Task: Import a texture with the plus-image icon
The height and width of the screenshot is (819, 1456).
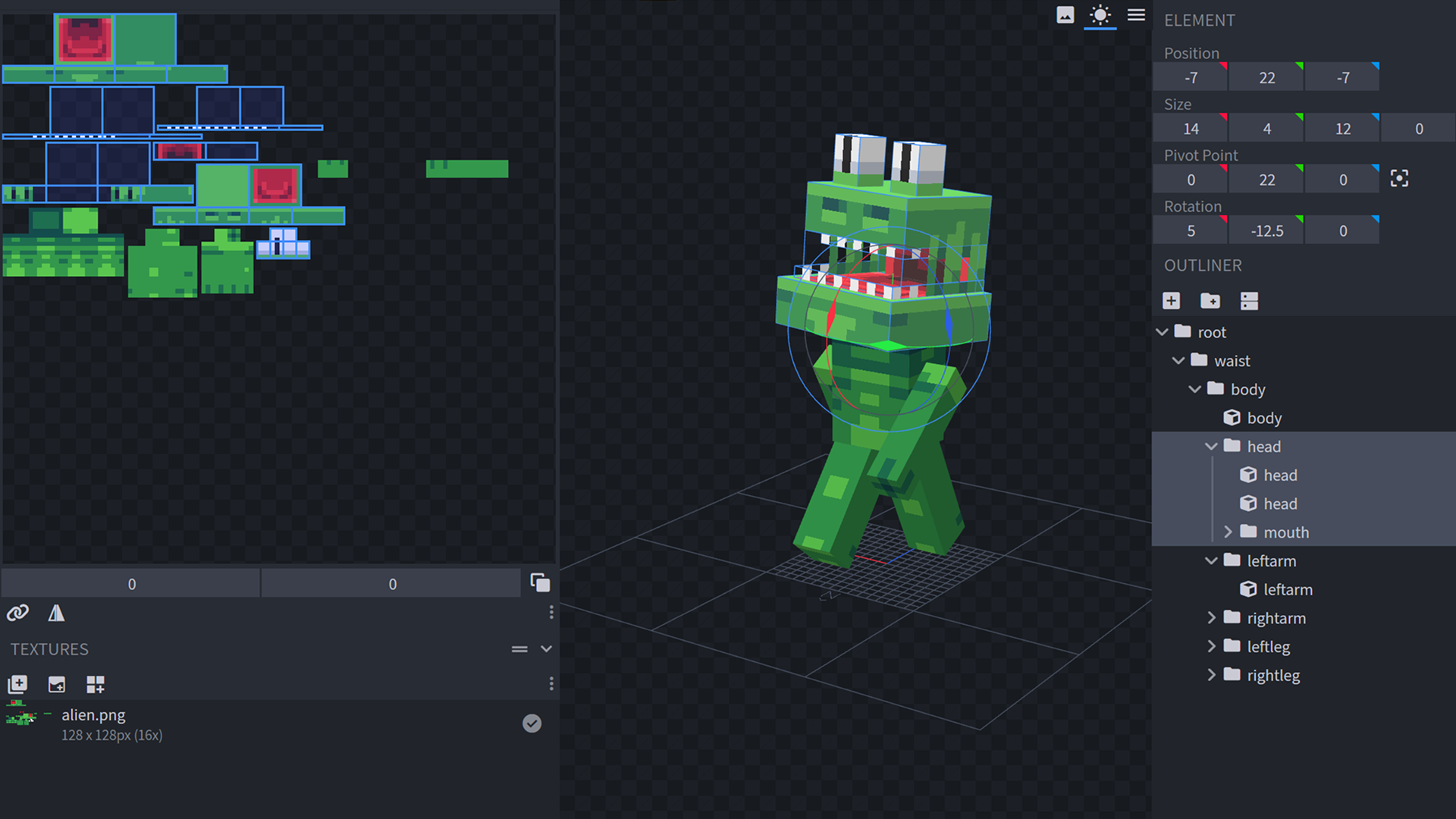Action: pos(17,685)
